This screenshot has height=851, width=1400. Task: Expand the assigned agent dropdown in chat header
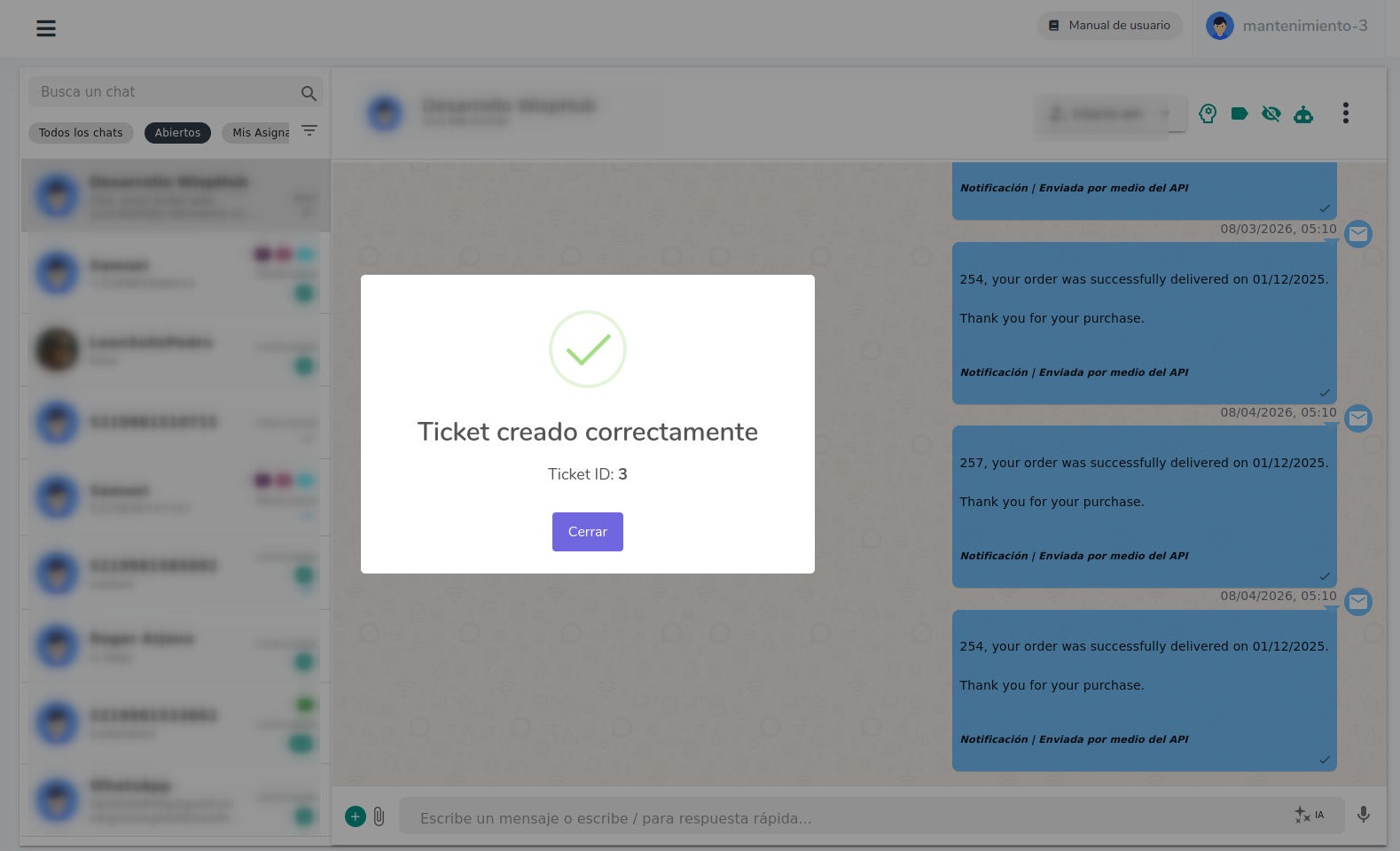[x=1109, y=114]
